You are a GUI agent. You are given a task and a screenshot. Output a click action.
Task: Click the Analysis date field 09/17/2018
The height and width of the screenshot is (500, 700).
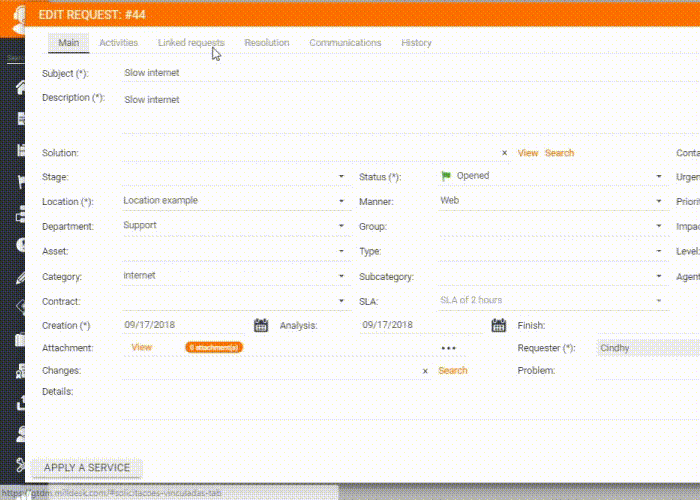point(421,325)
